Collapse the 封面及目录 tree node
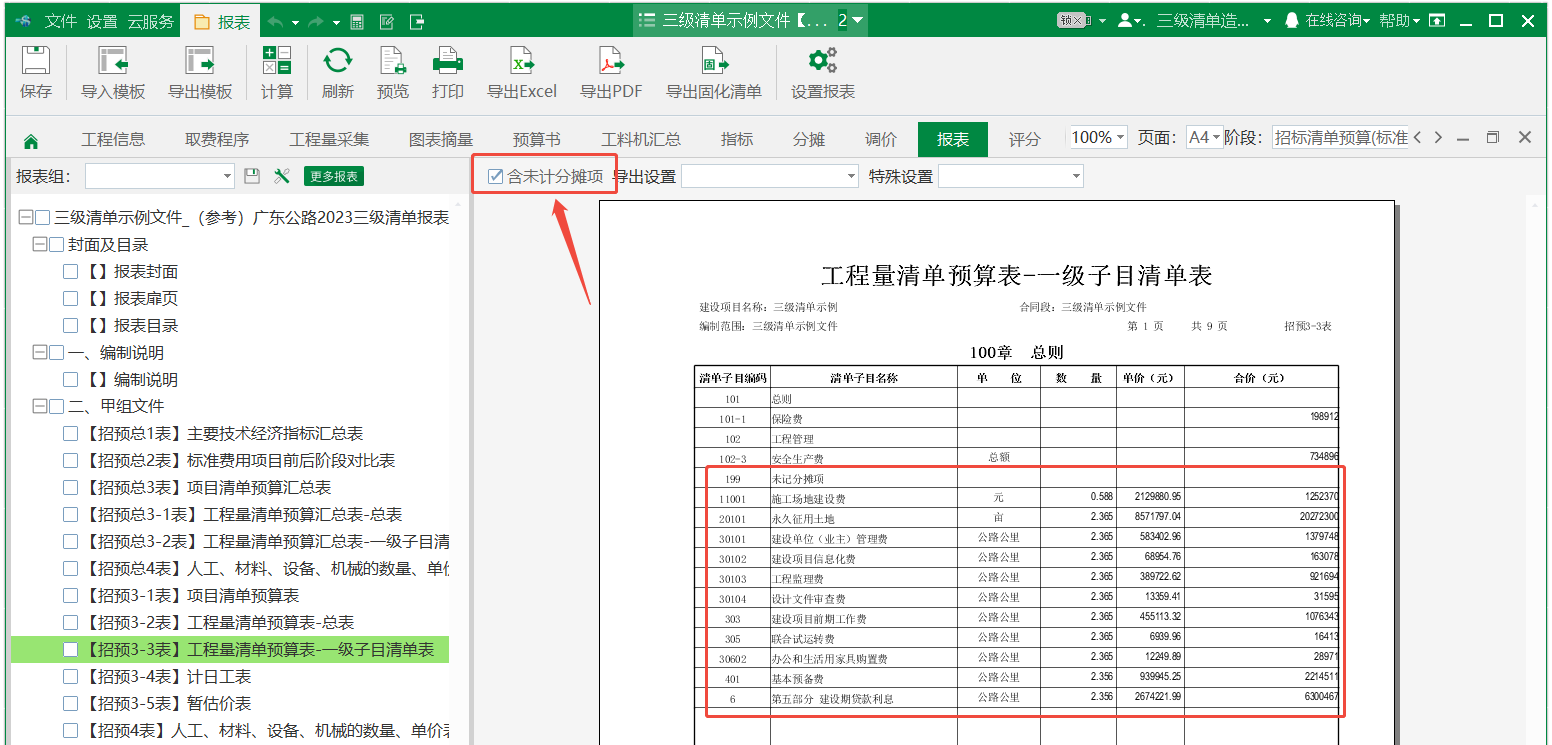1552x745 pixels. [40, 245]
